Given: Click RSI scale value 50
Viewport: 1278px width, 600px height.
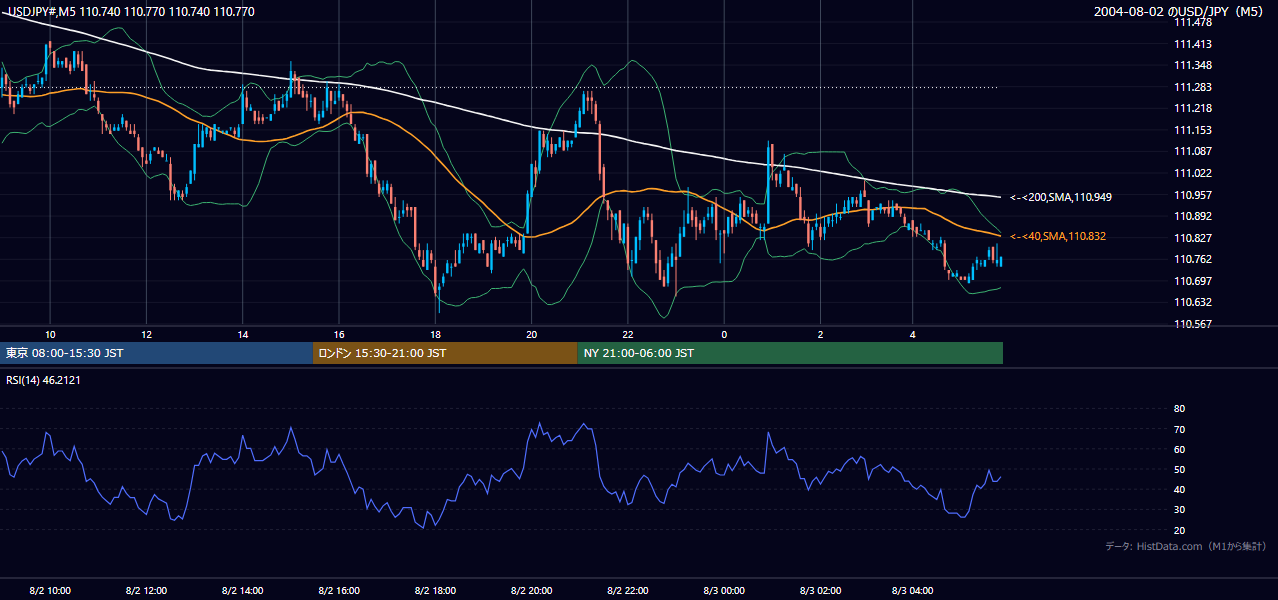Looking at the screenshot, I should pyautogui.click(x=1179, y=470).
